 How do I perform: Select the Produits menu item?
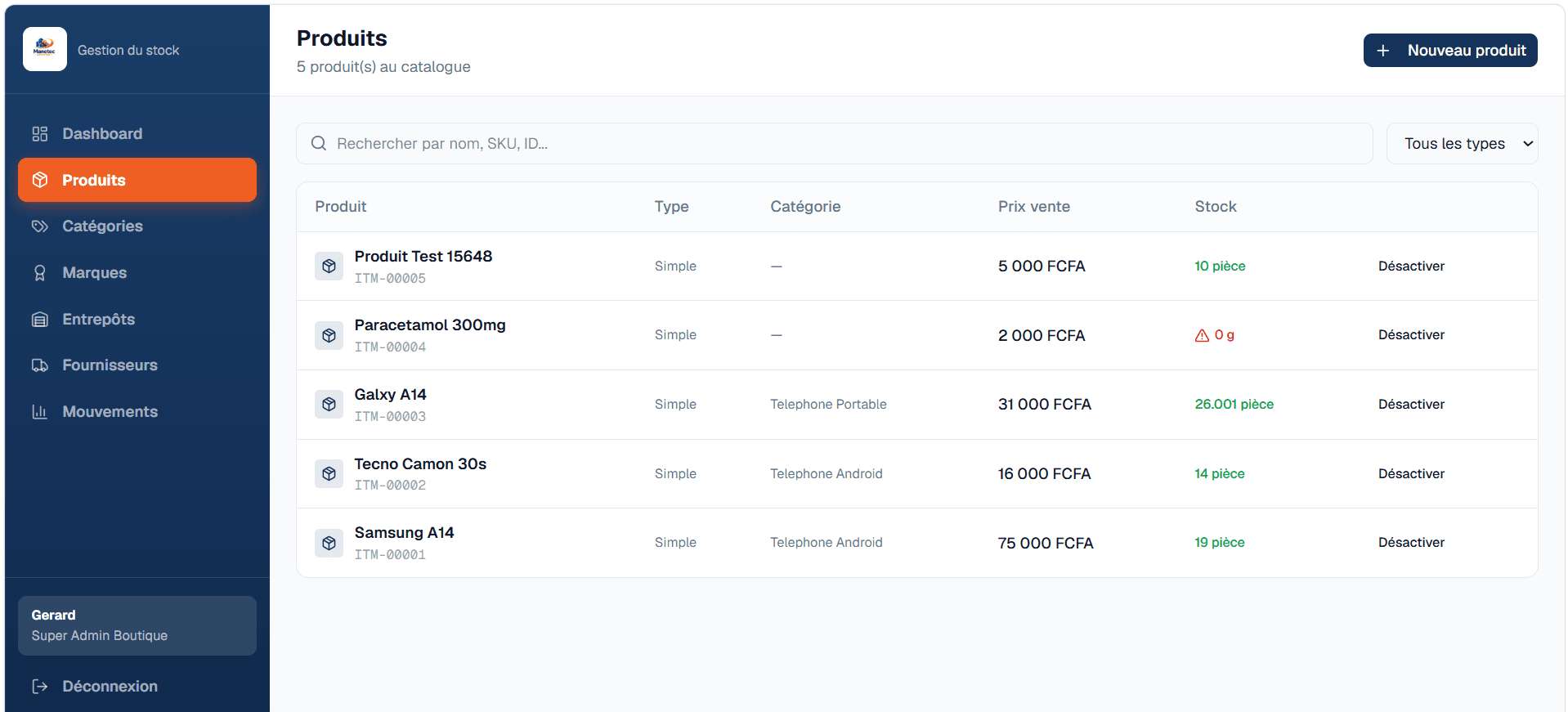coord(137,180)
